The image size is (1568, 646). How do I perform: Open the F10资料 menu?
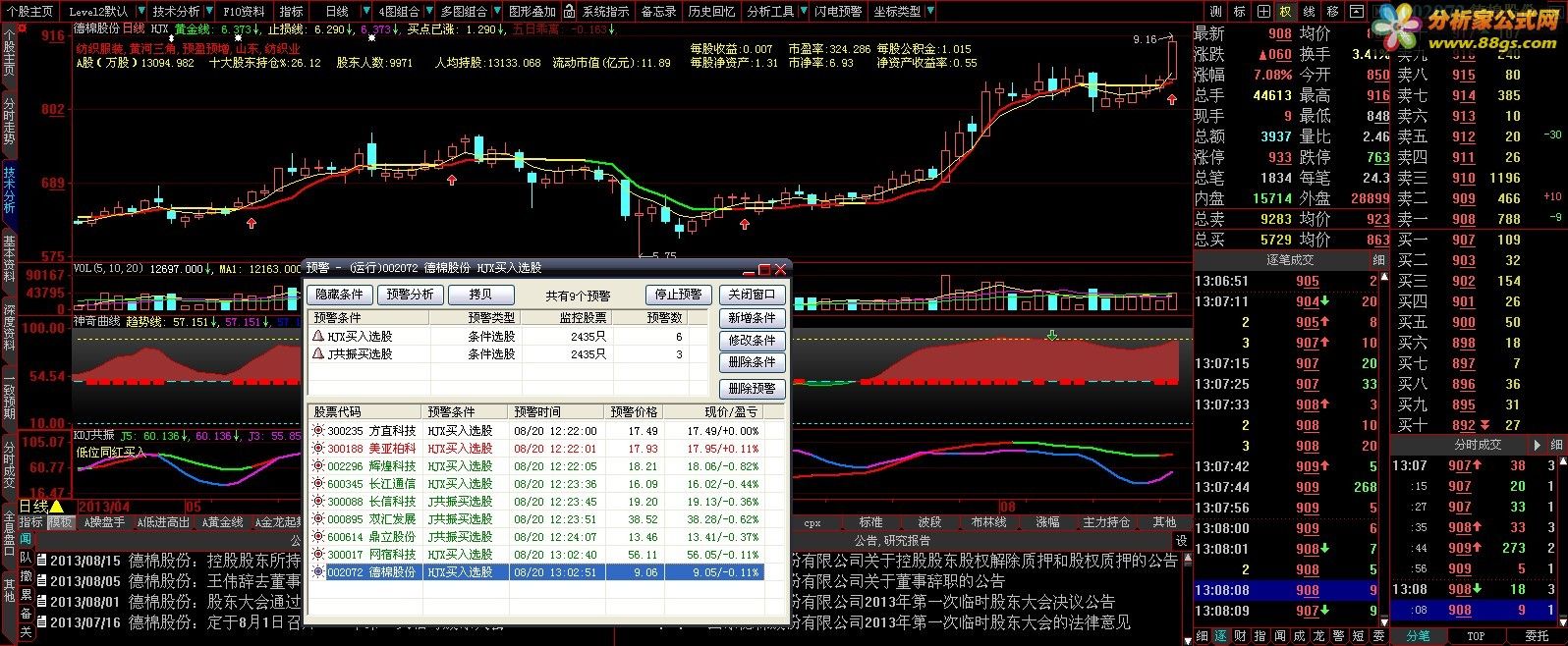(x=244, y=11)
